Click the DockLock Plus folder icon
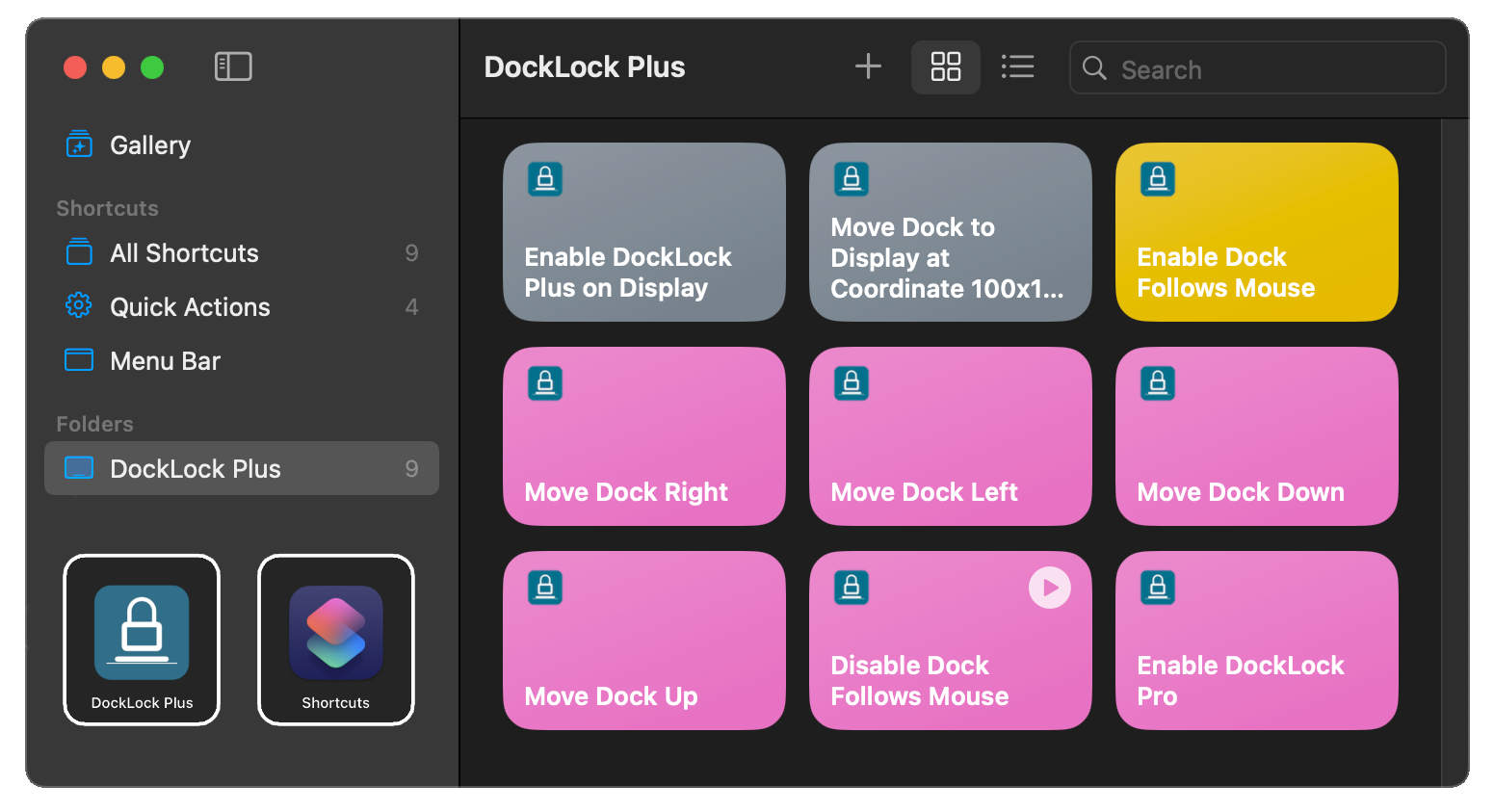Viewport: 1494px width, 812px height. [79, 468]
